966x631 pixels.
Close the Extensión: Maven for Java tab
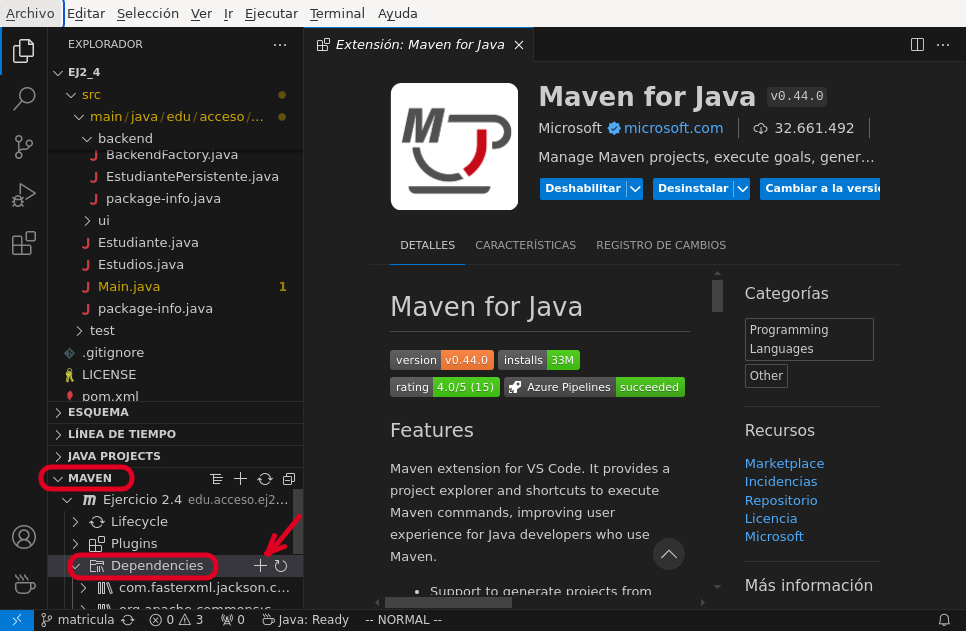point(519,45)
